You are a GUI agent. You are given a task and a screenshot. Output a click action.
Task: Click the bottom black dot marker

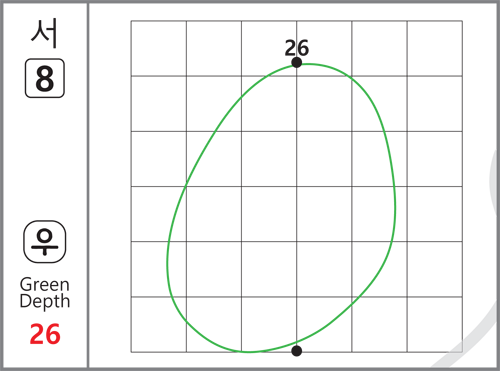coord(297,351)
